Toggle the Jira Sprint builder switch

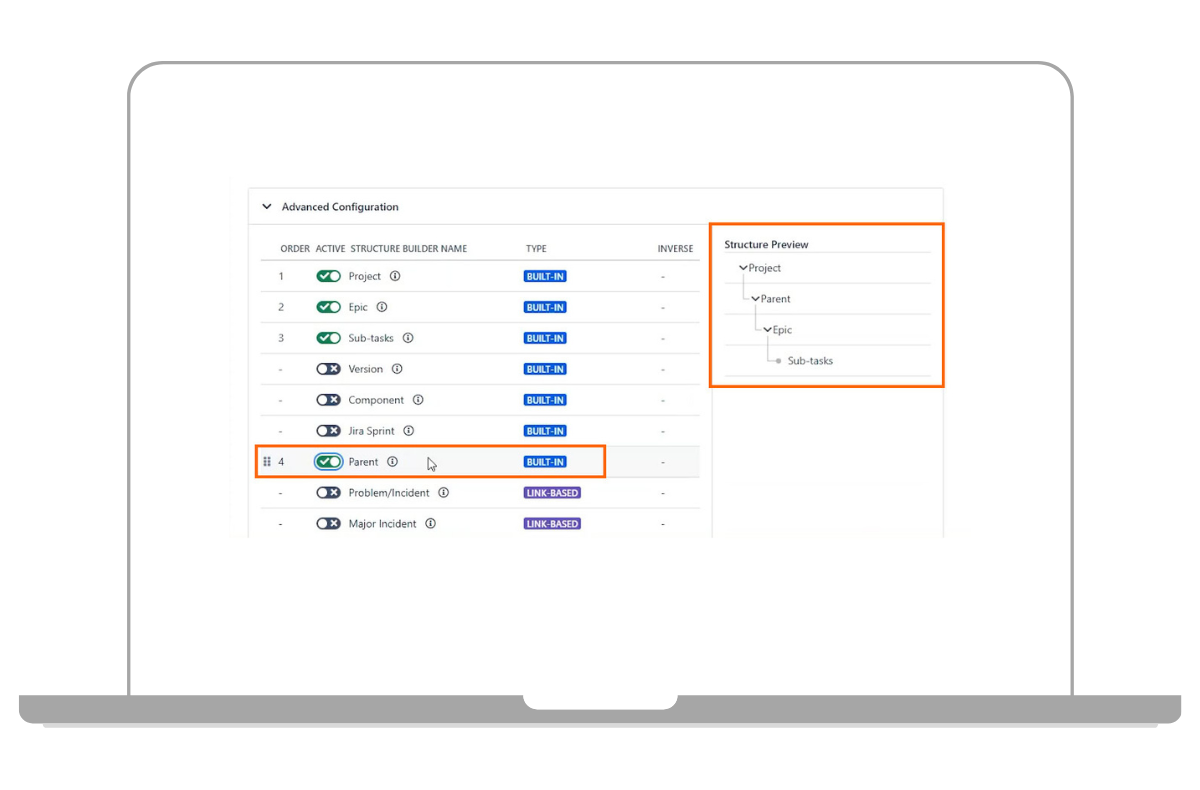(329, 430)
